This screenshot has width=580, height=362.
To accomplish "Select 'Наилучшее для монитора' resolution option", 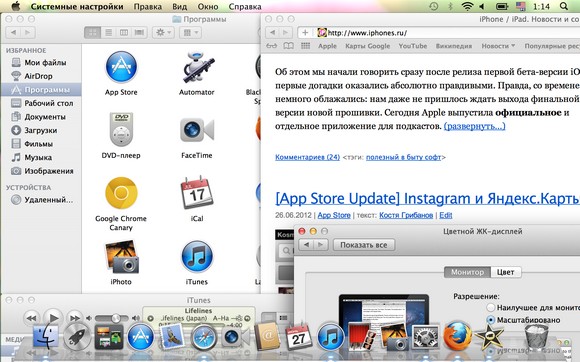I will [x=491, y=307].
